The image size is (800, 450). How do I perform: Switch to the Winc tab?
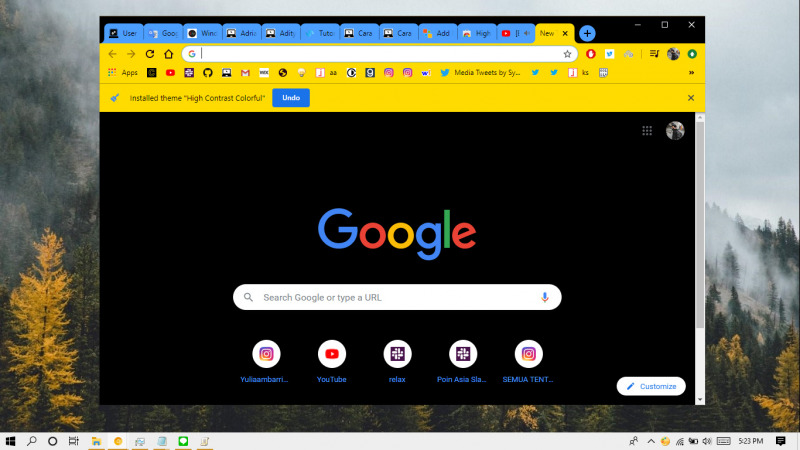point(203,33)
